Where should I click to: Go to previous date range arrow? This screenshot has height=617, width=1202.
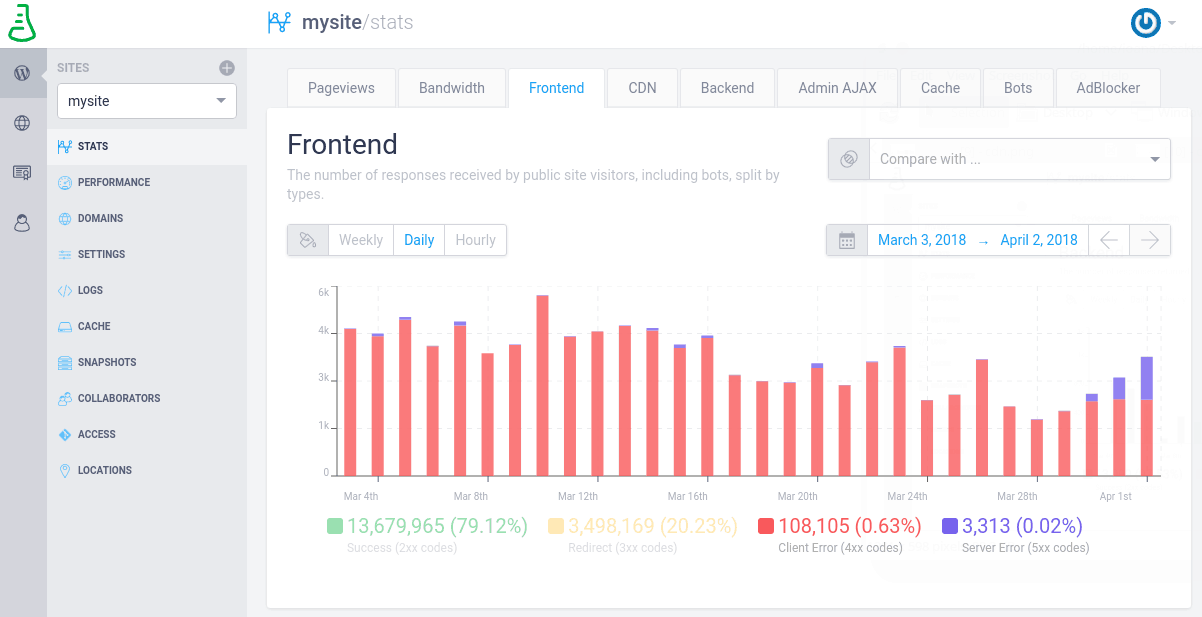[1109, 240]
